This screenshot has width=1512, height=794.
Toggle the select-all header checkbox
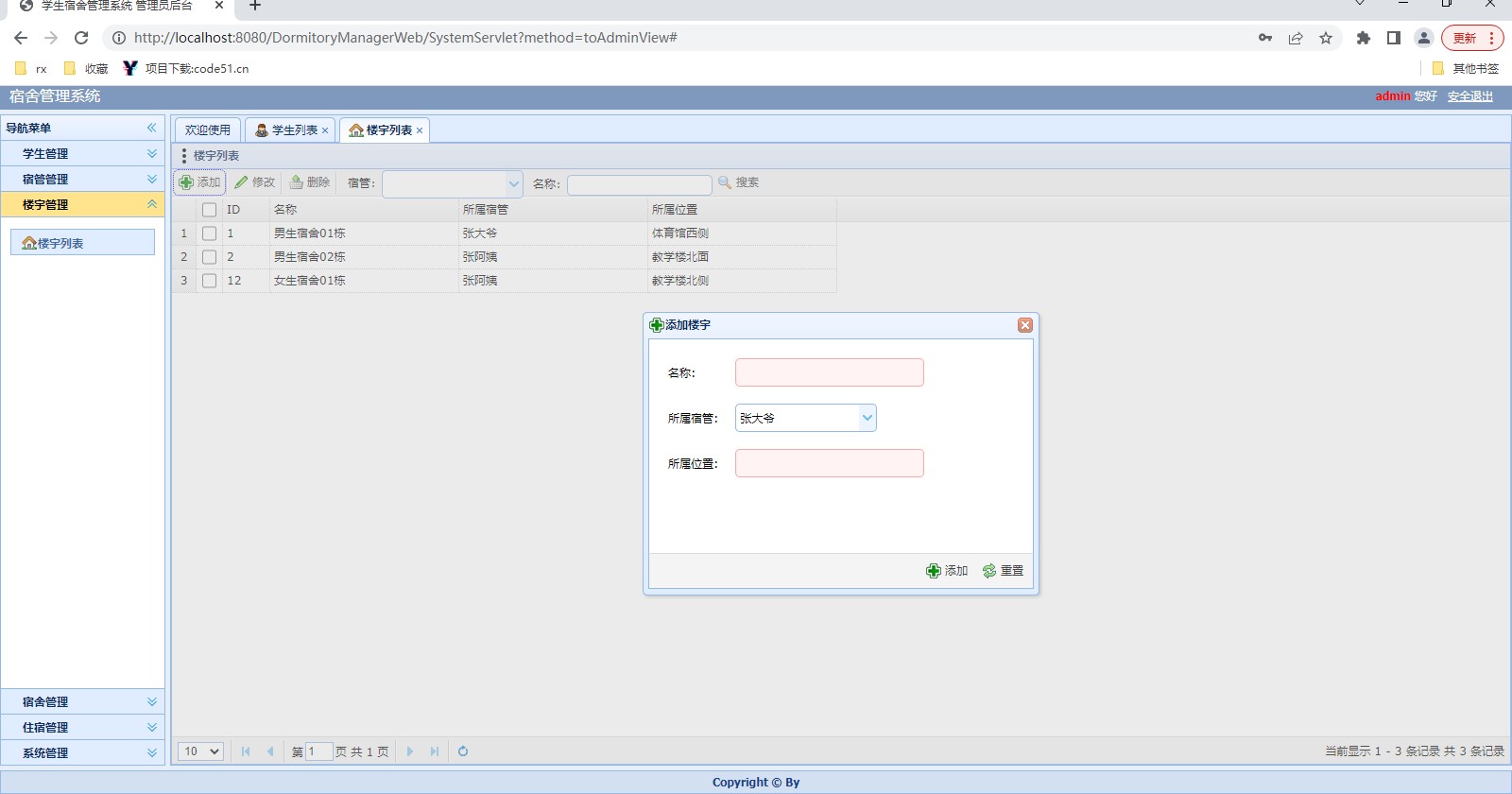click(210, 210)
